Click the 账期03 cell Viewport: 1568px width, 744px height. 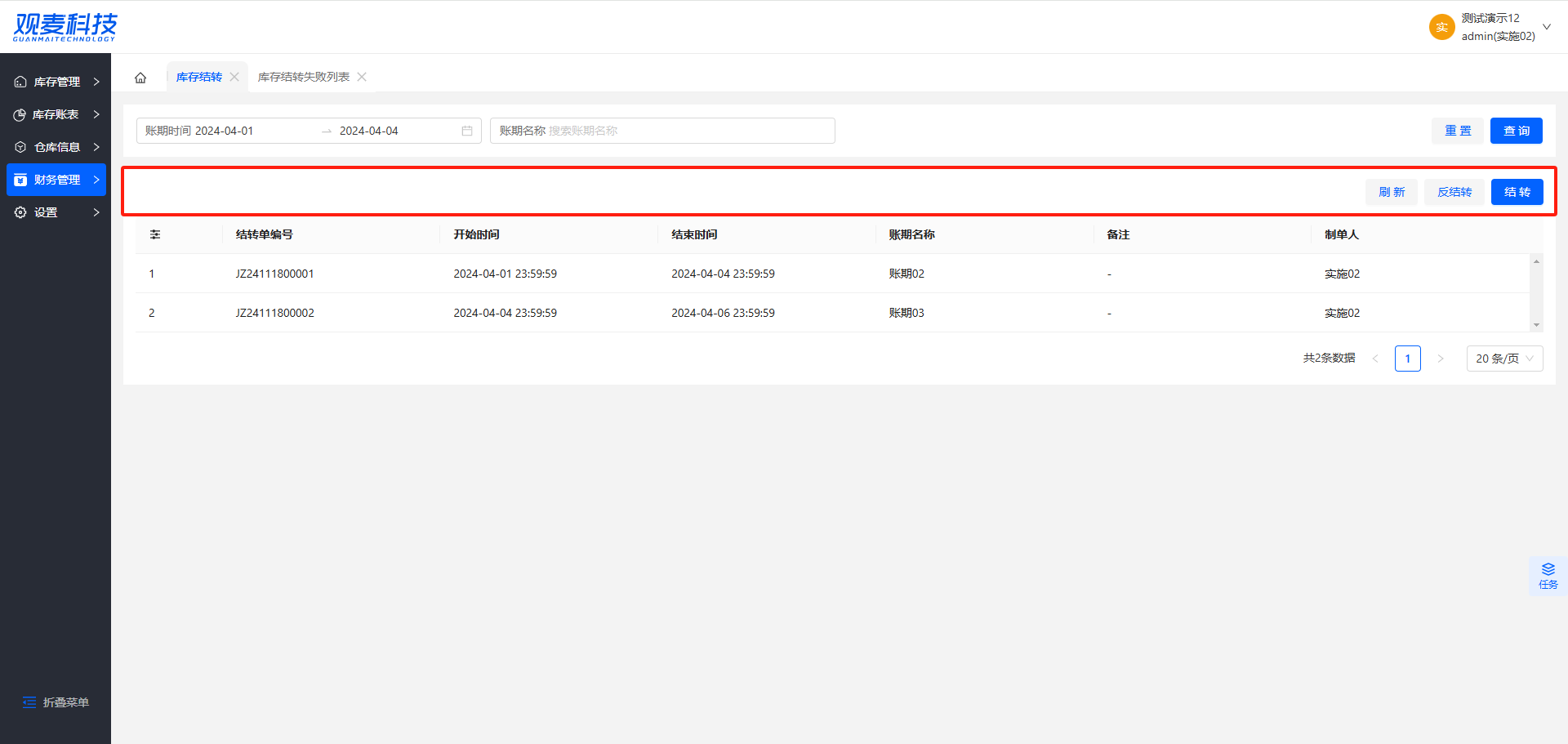pyautogui.click(x=906, y=313)
